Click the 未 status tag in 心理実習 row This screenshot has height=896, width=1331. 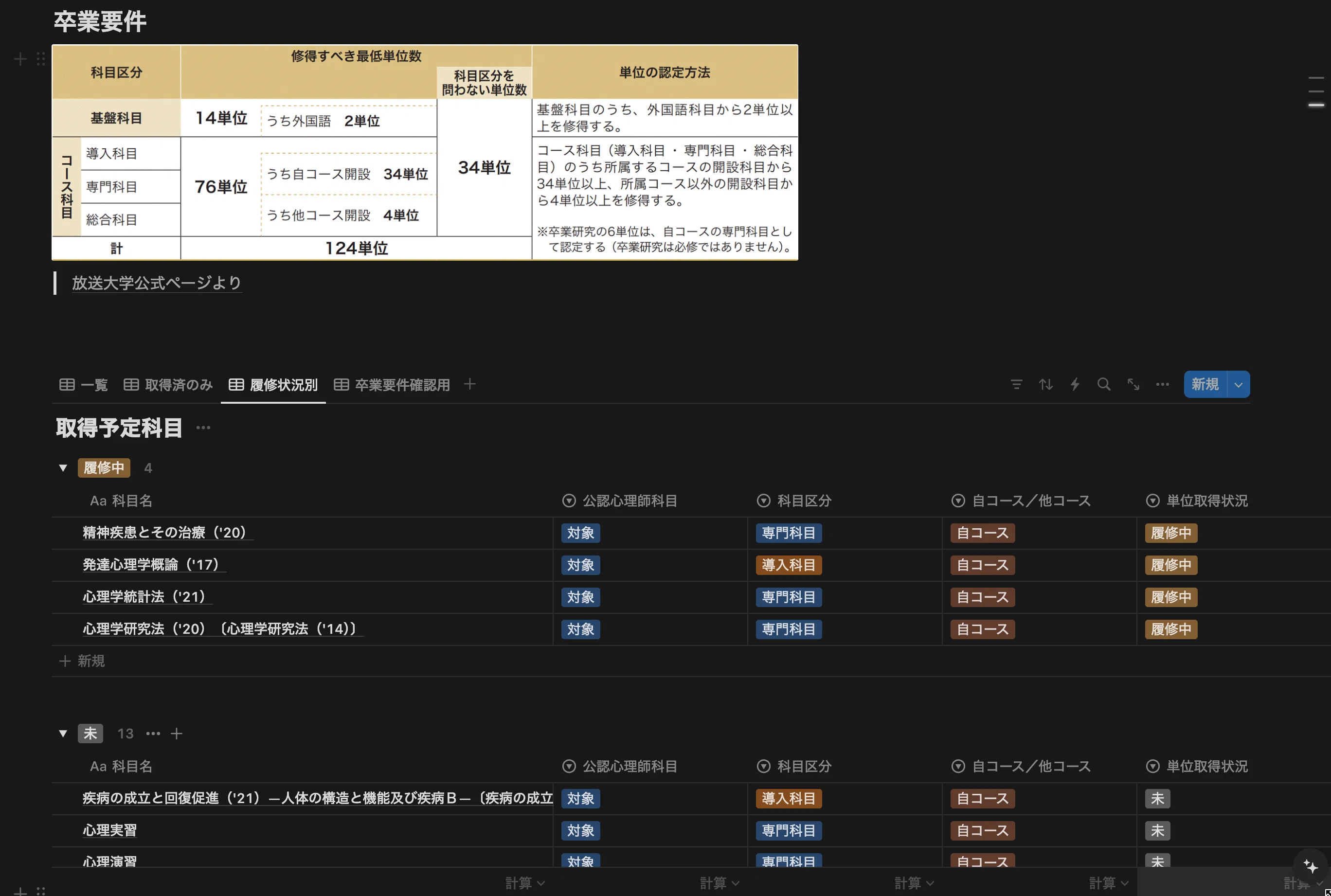pyautogui.click(x=1157, y=830)
